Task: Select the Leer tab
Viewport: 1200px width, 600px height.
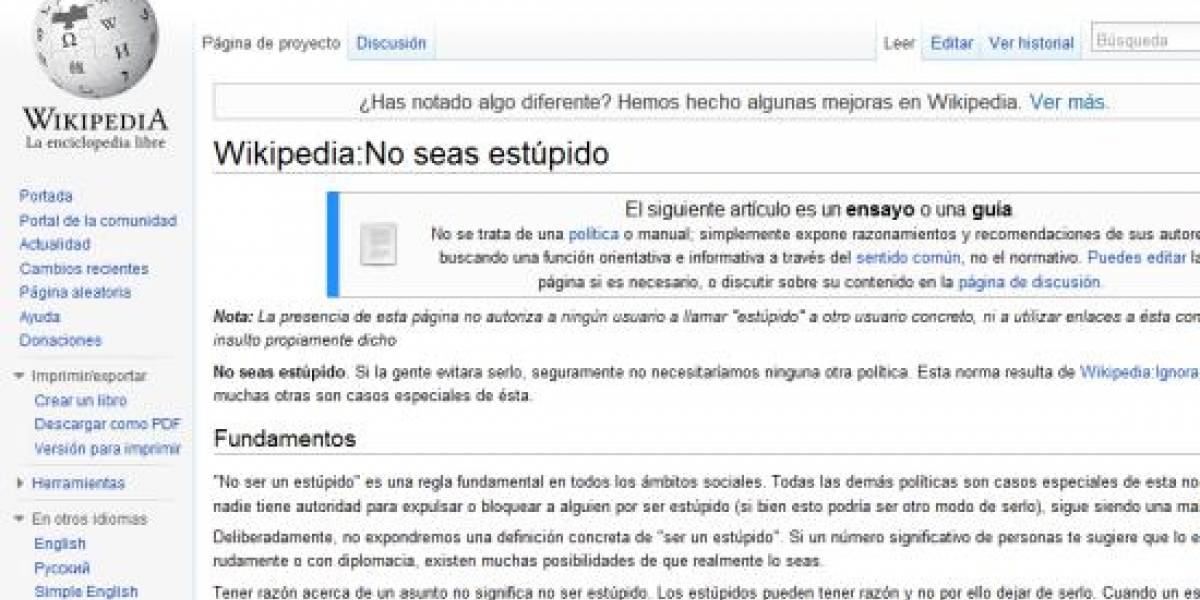Action: coord(899,43)
